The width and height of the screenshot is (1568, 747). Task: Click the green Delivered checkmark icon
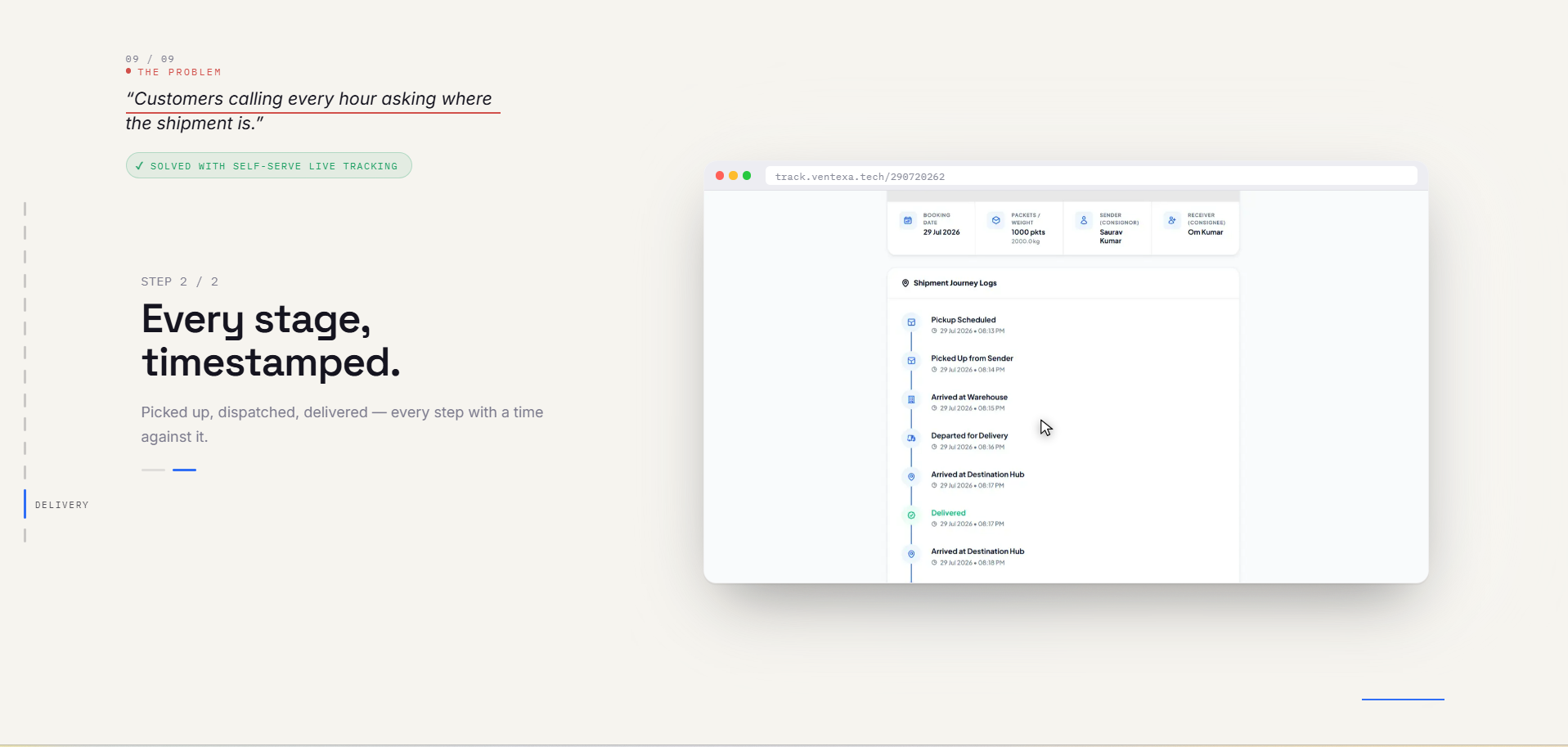pos(911,515)
